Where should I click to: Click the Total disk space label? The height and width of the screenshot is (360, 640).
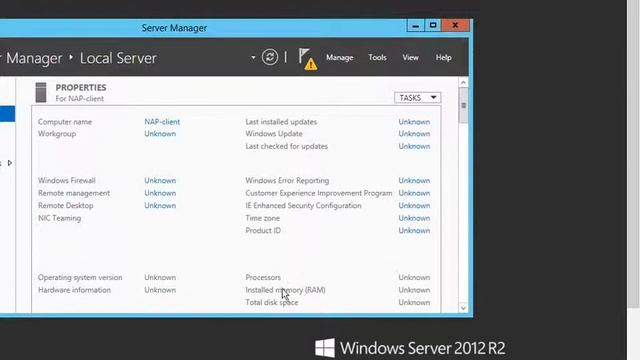click(272, 302)
